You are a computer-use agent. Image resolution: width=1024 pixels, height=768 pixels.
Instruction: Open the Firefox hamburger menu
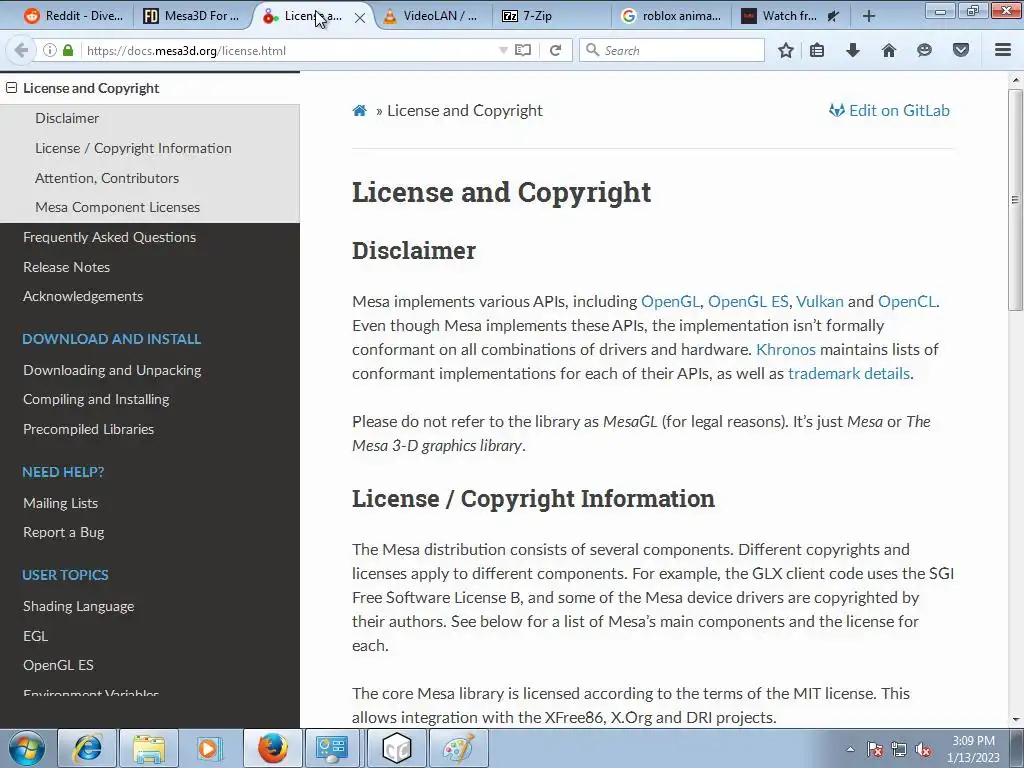1003,50
